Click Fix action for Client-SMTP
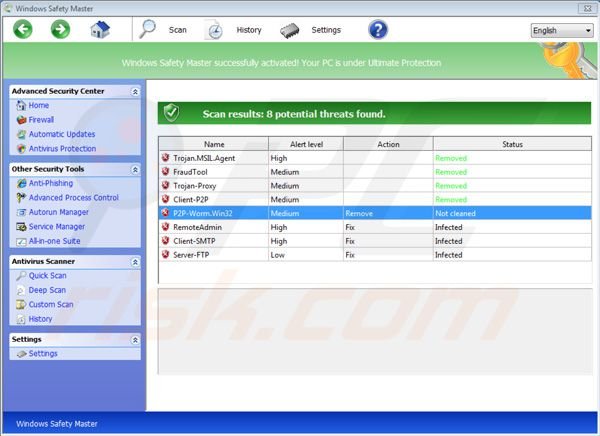The width and height of the screenshot is (600, 436). click(x=350, y=241)
